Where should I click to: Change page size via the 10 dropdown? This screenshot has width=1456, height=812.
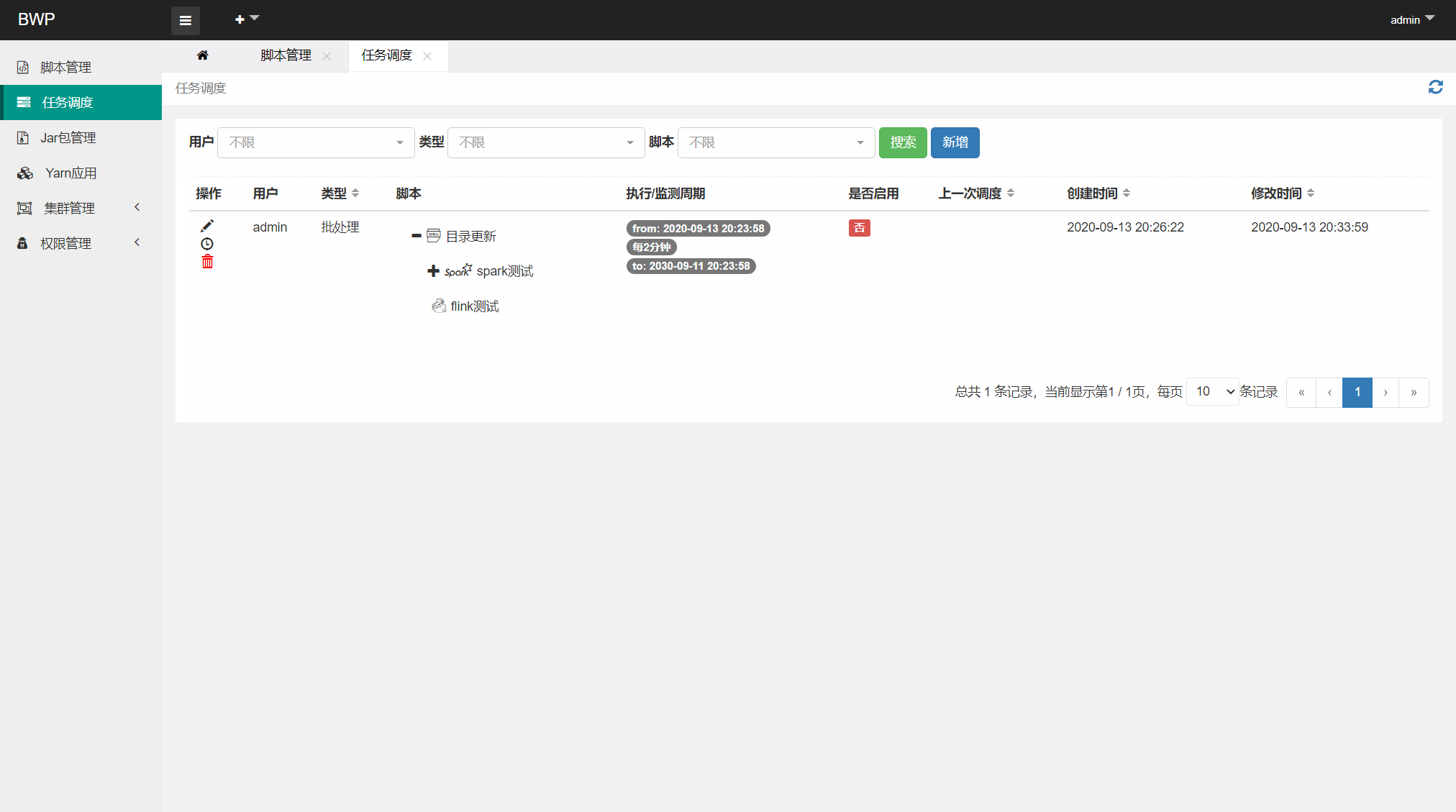point(1211,391)
